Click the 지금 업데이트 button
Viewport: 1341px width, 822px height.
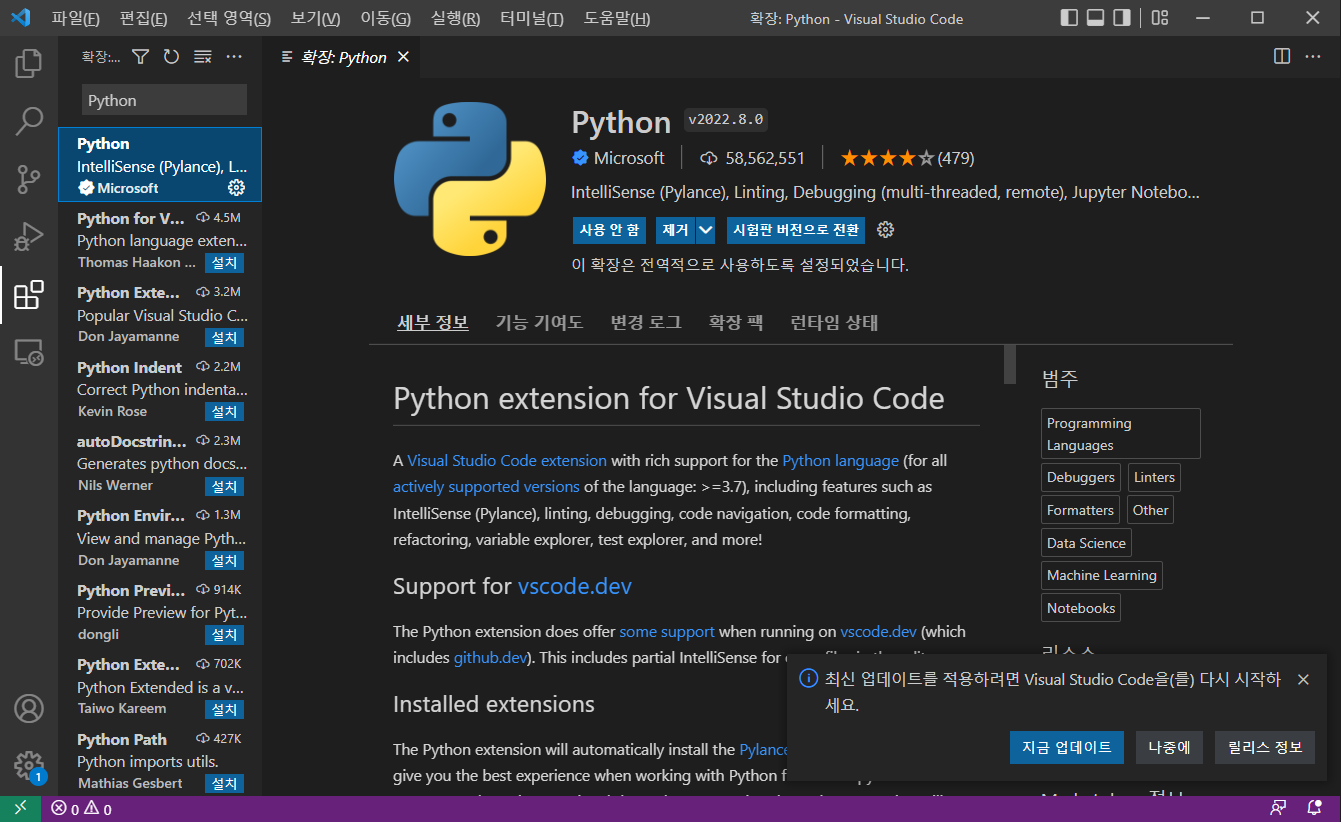[x=1067, y=747]
